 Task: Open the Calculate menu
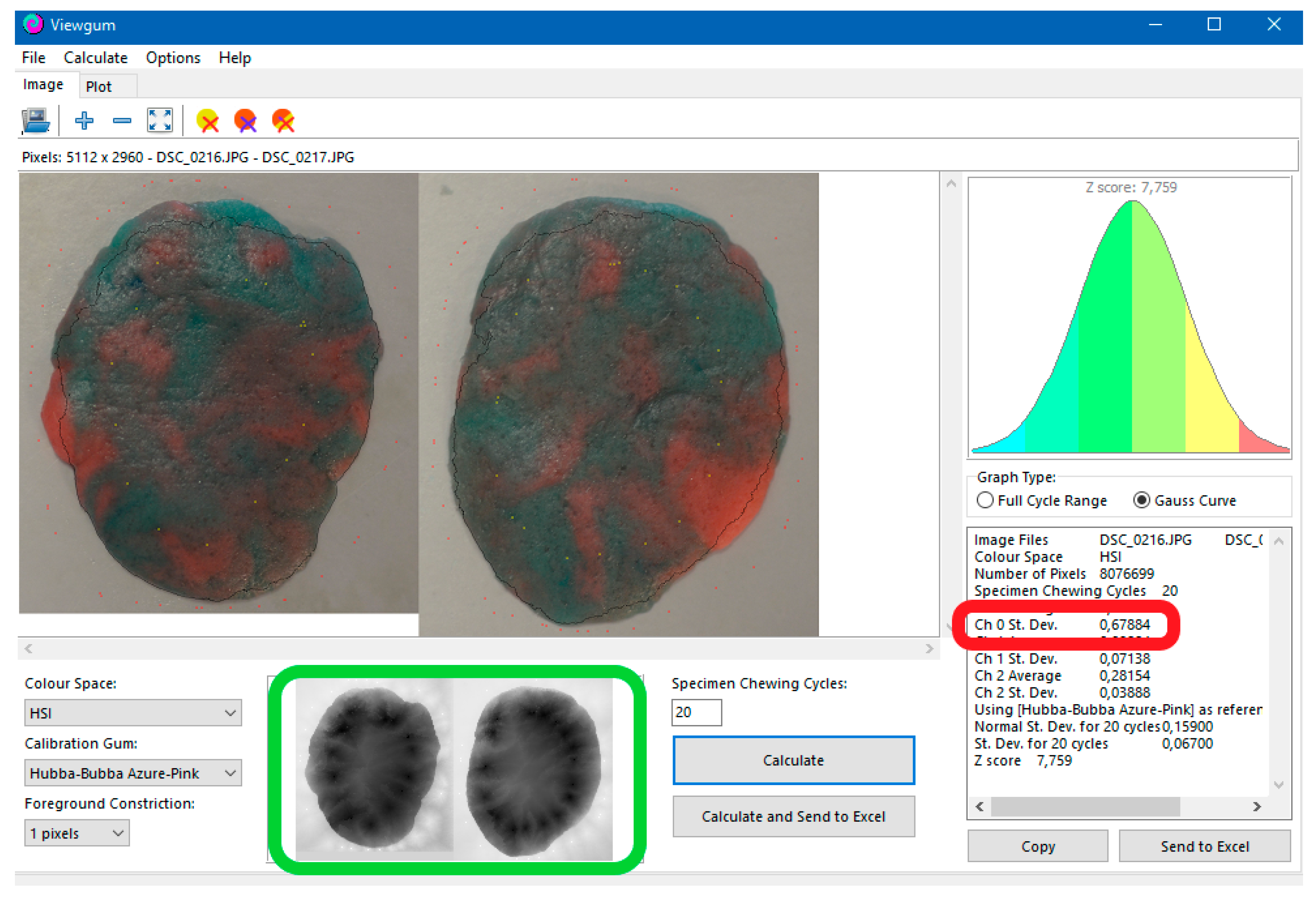(95, 58)
